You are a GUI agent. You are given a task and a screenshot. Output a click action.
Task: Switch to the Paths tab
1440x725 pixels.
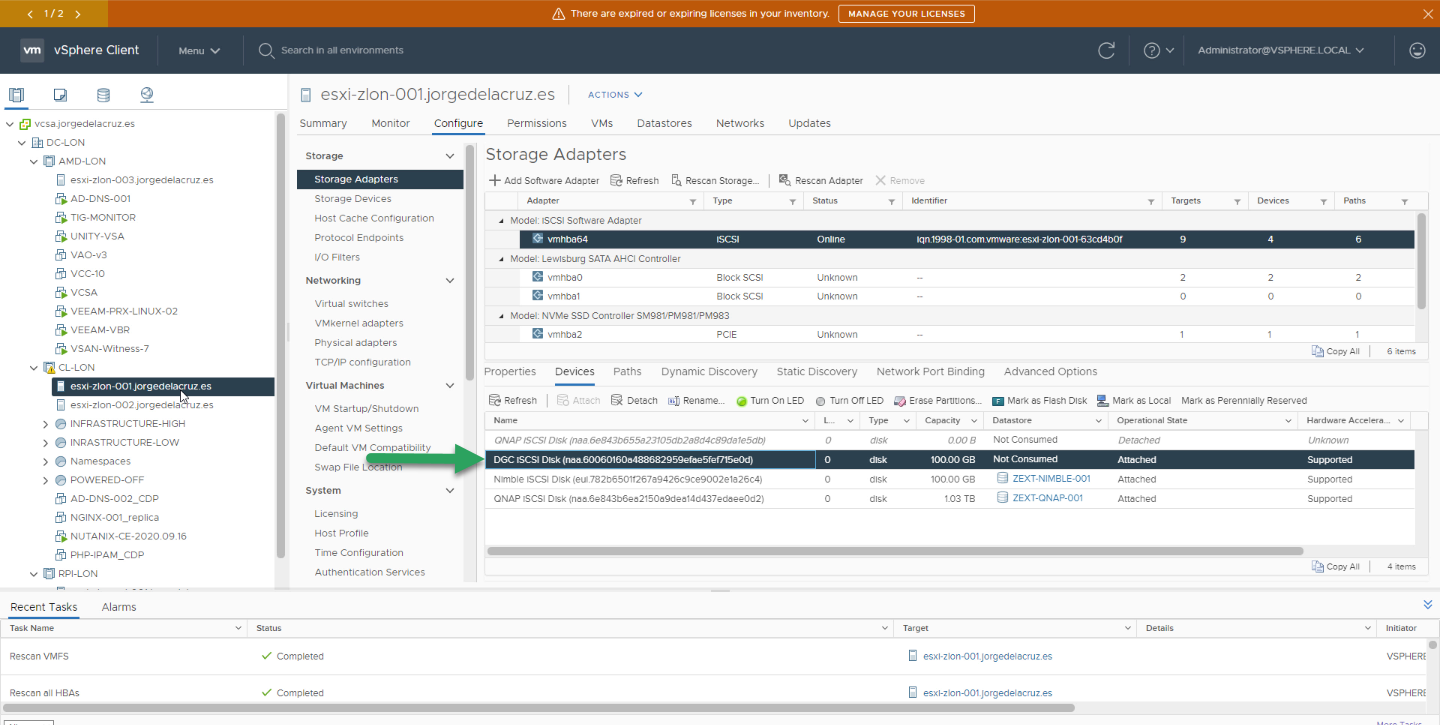[x=628, y=372]
